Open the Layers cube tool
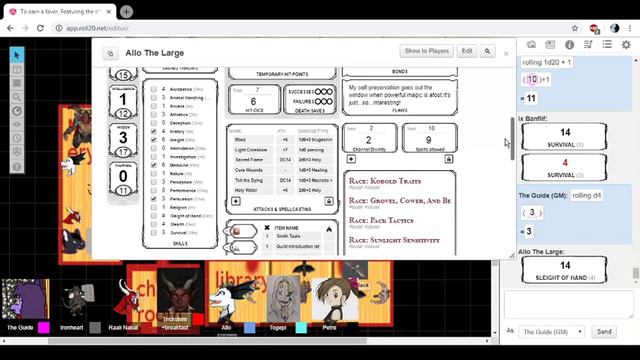The image size is (640, 360). pyautogui.click(x=17, y=69)
